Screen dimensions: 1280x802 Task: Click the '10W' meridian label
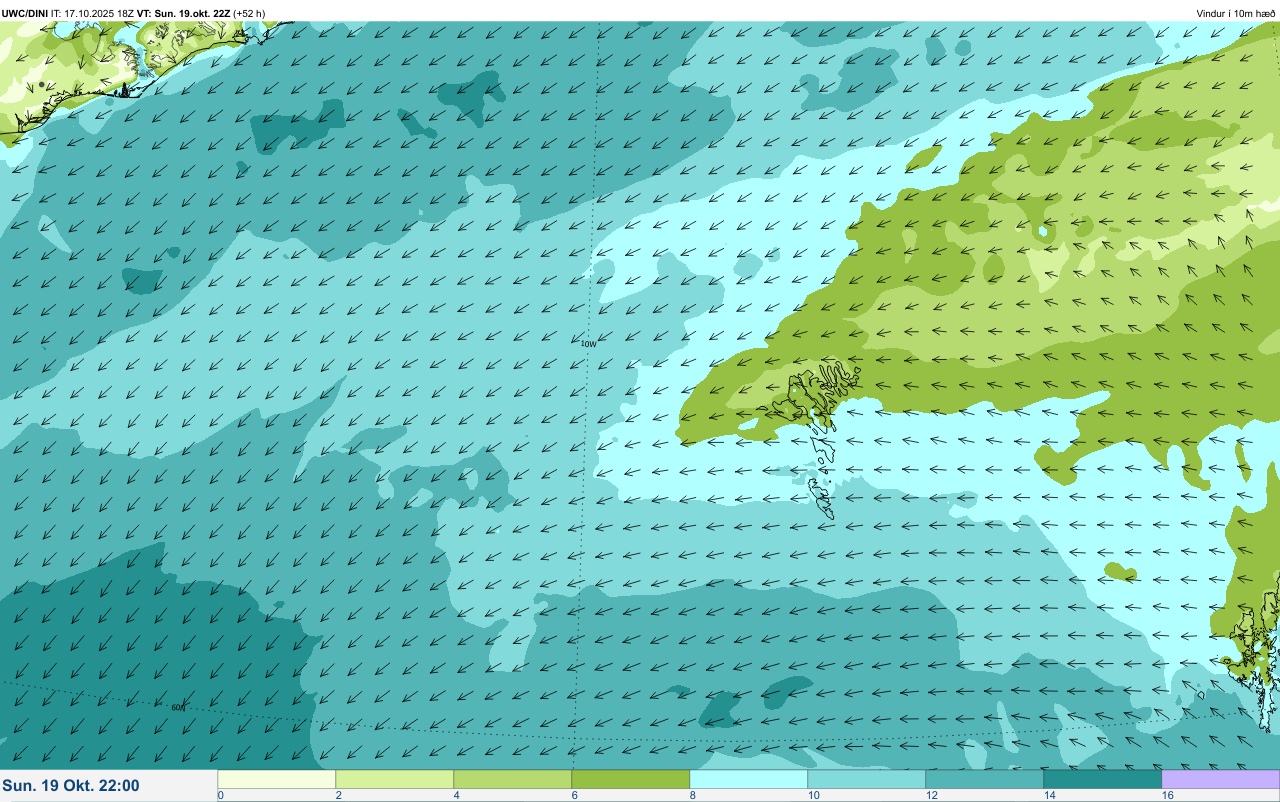coord(588,344)
